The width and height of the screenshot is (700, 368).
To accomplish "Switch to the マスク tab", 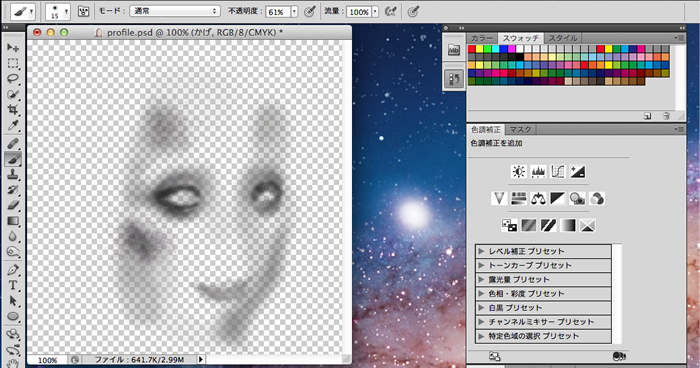I will click(x=520, y=130).
